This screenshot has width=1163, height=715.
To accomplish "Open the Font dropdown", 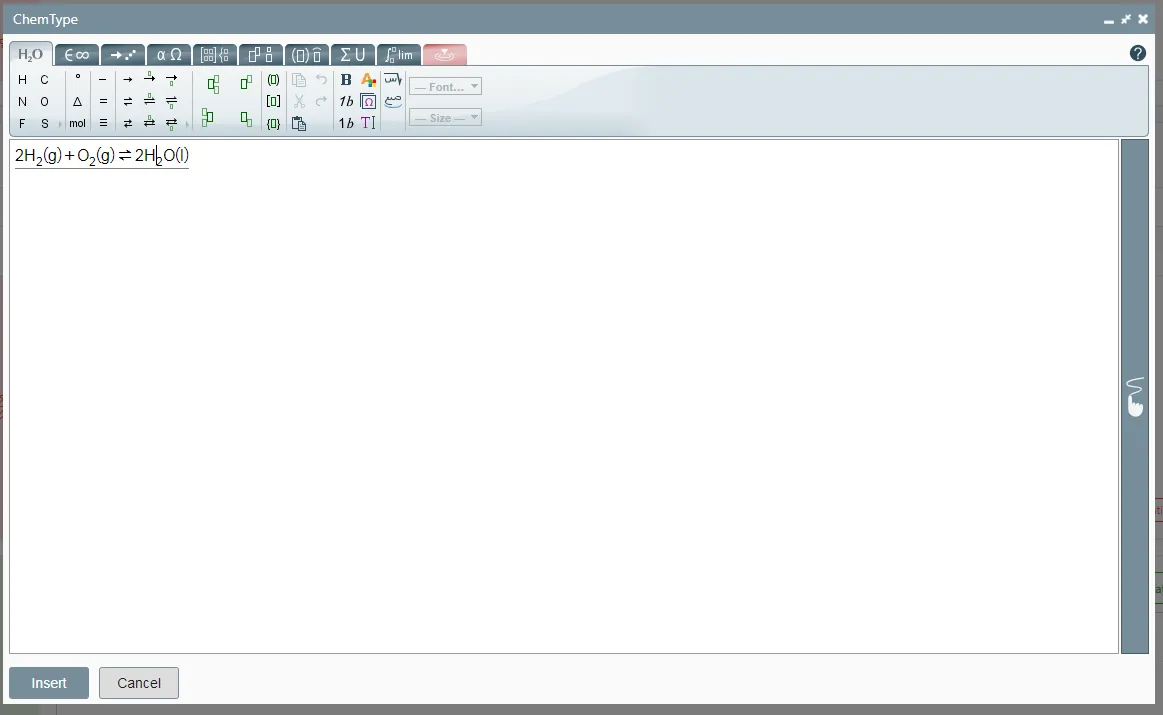I will click(445, 87).
